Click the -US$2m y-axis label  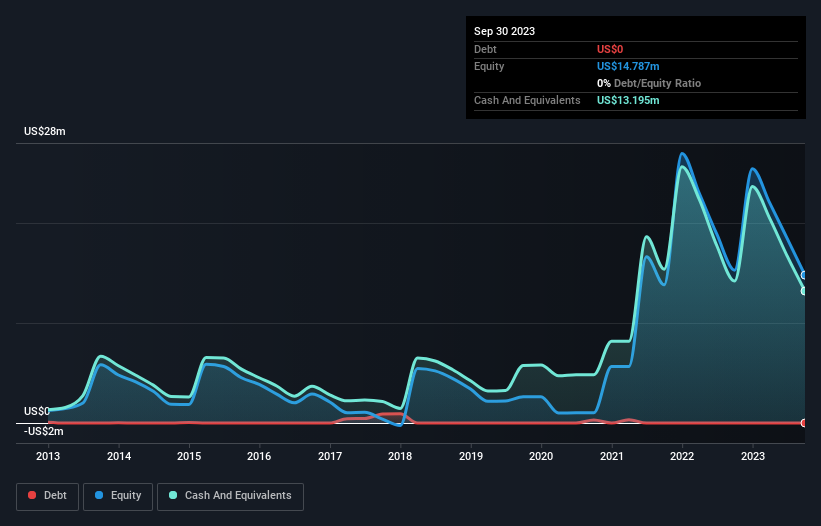[43, 431]
